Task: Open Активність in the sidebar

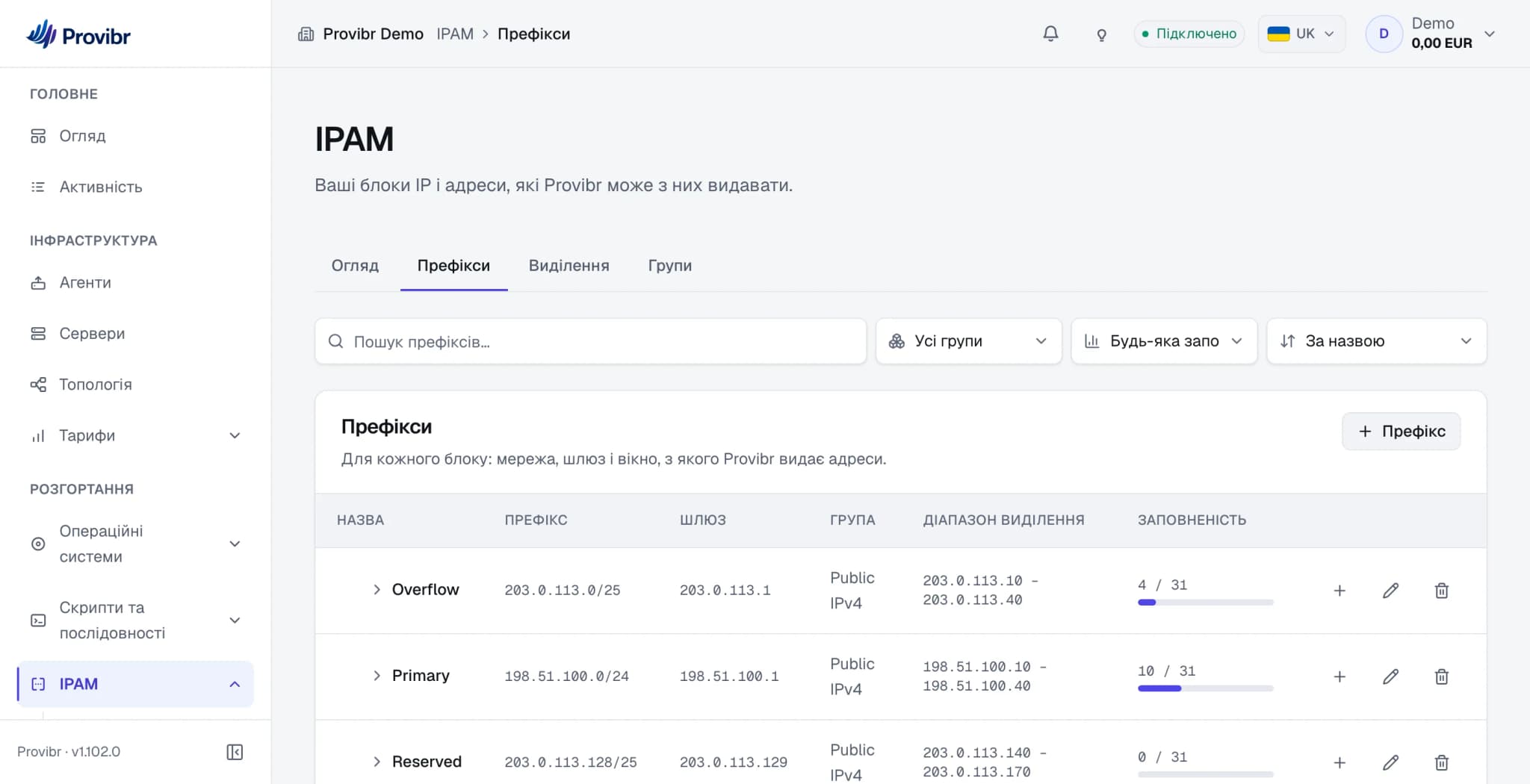Action: click(x=135, y=187)
